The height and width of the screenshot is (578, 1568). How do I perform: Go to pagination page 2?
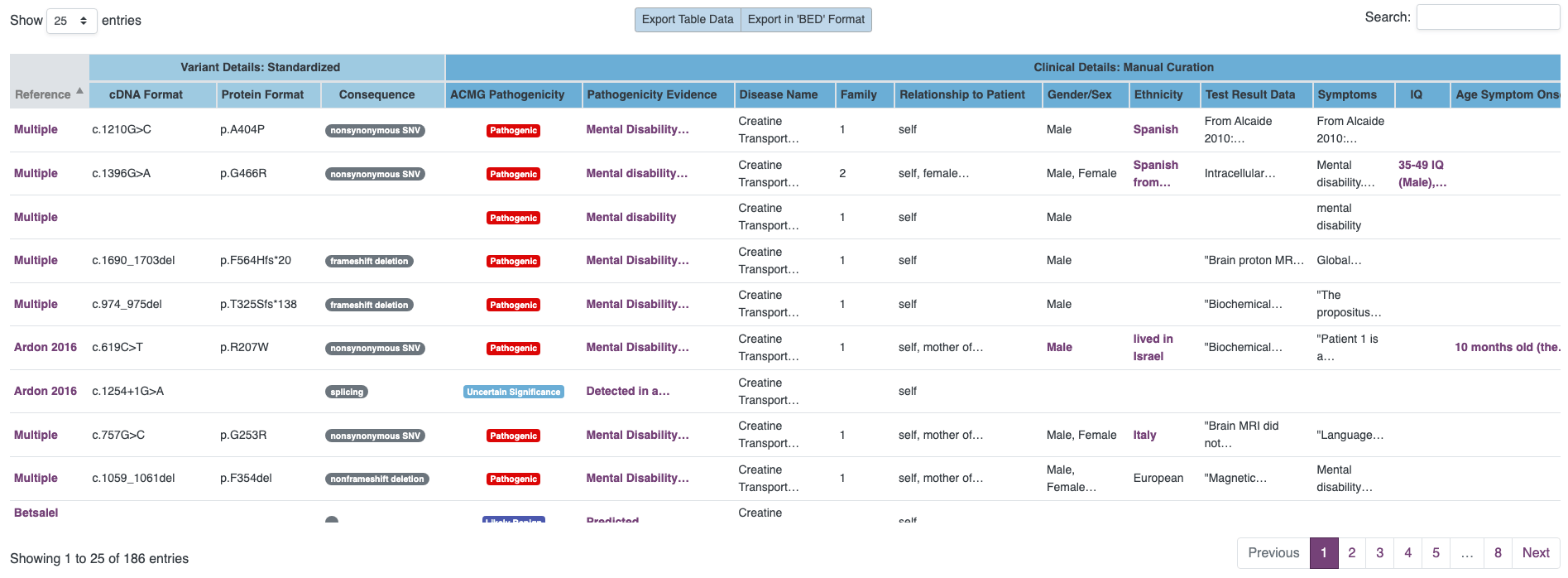click(1352, 553)
